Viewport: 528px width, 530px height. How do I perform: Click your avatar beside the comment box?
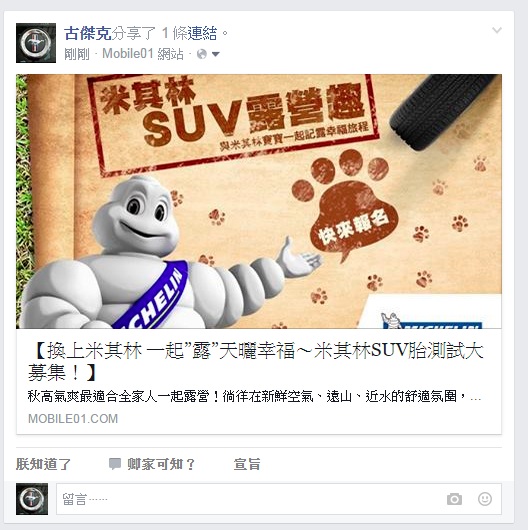point(32,499)
